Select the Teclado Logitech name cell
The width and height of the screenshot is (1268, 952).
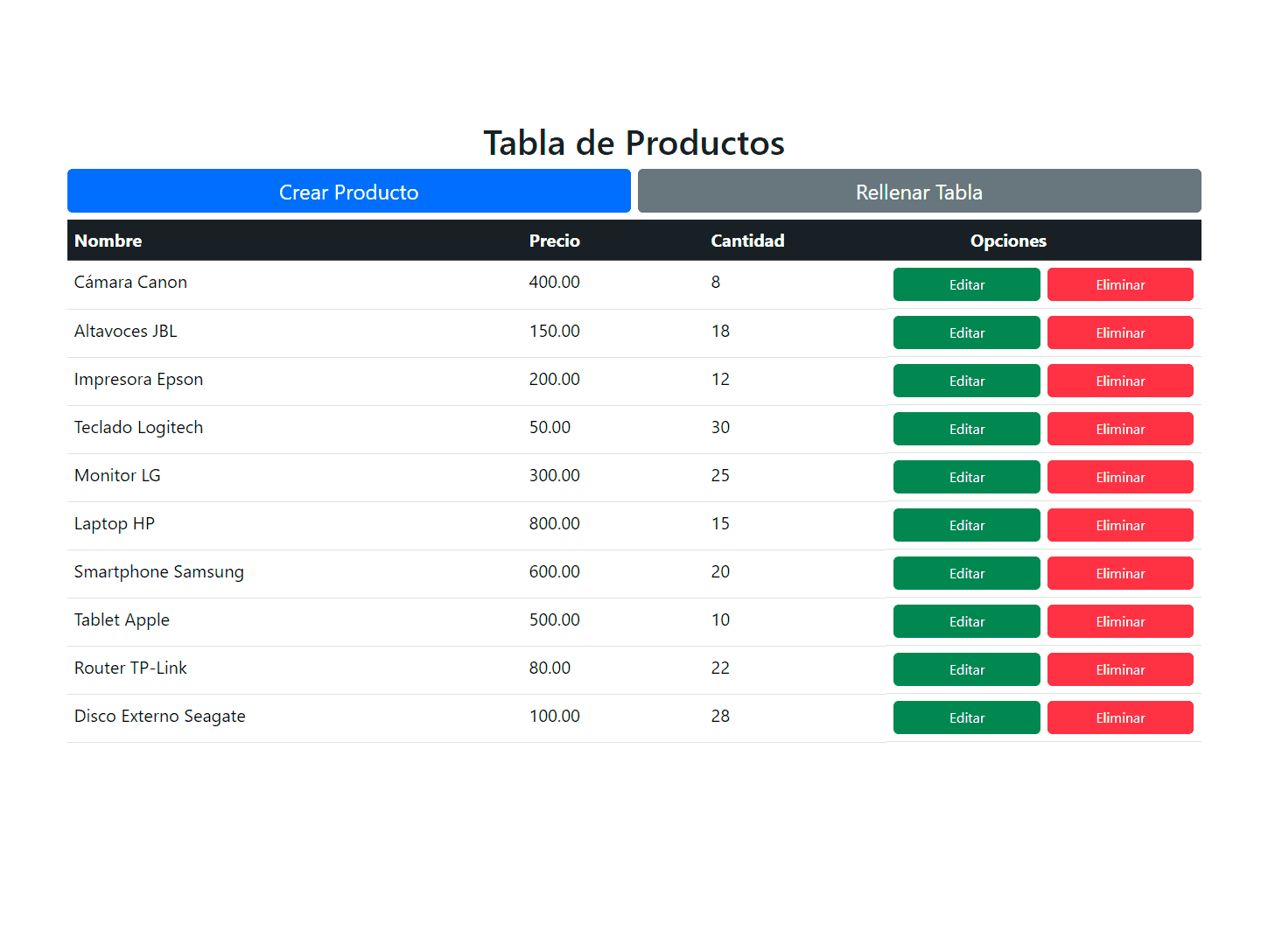coord(295,429)
